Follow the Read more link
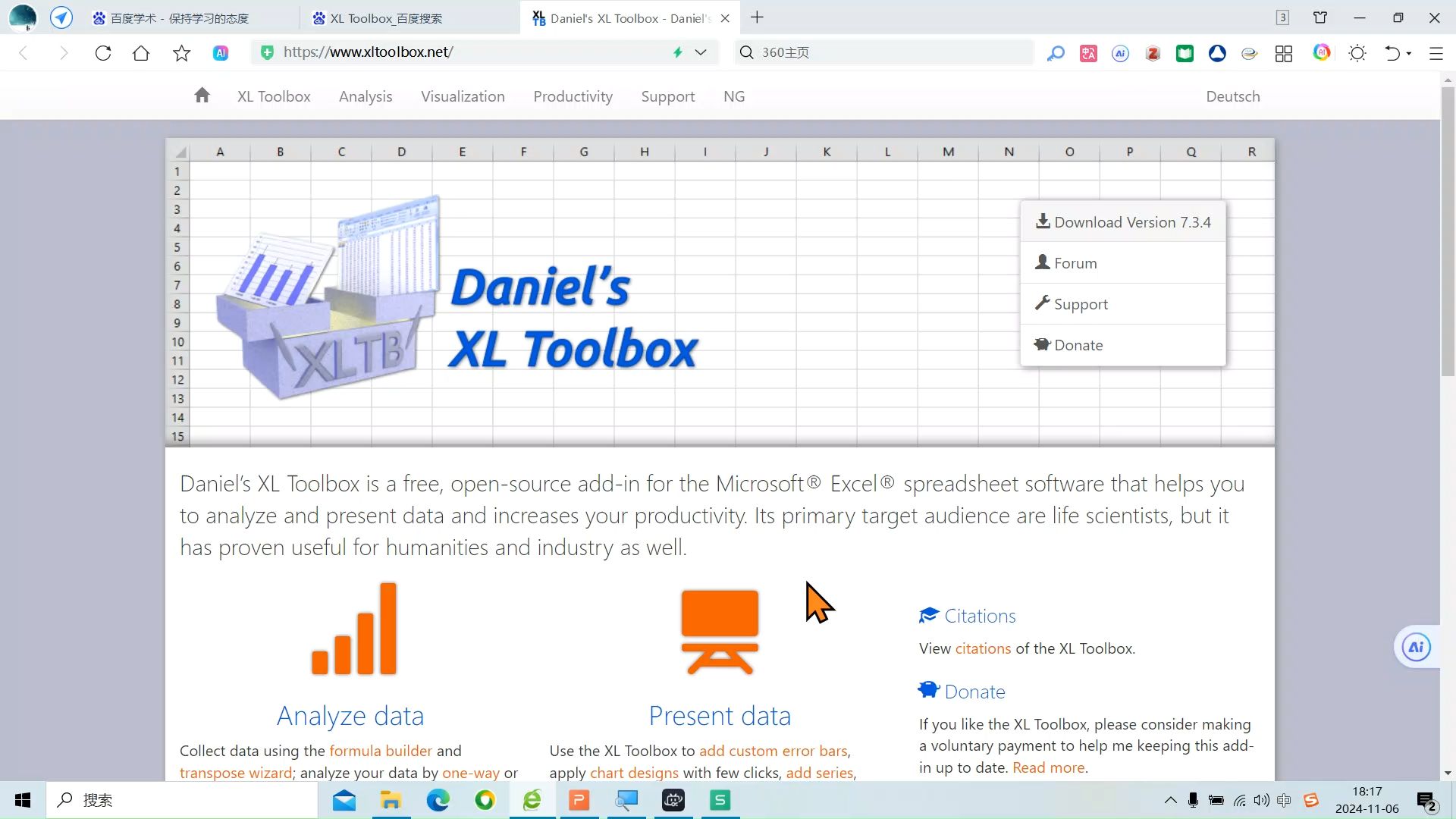Screen dimensions: 1456x819 coord(1048,767)
